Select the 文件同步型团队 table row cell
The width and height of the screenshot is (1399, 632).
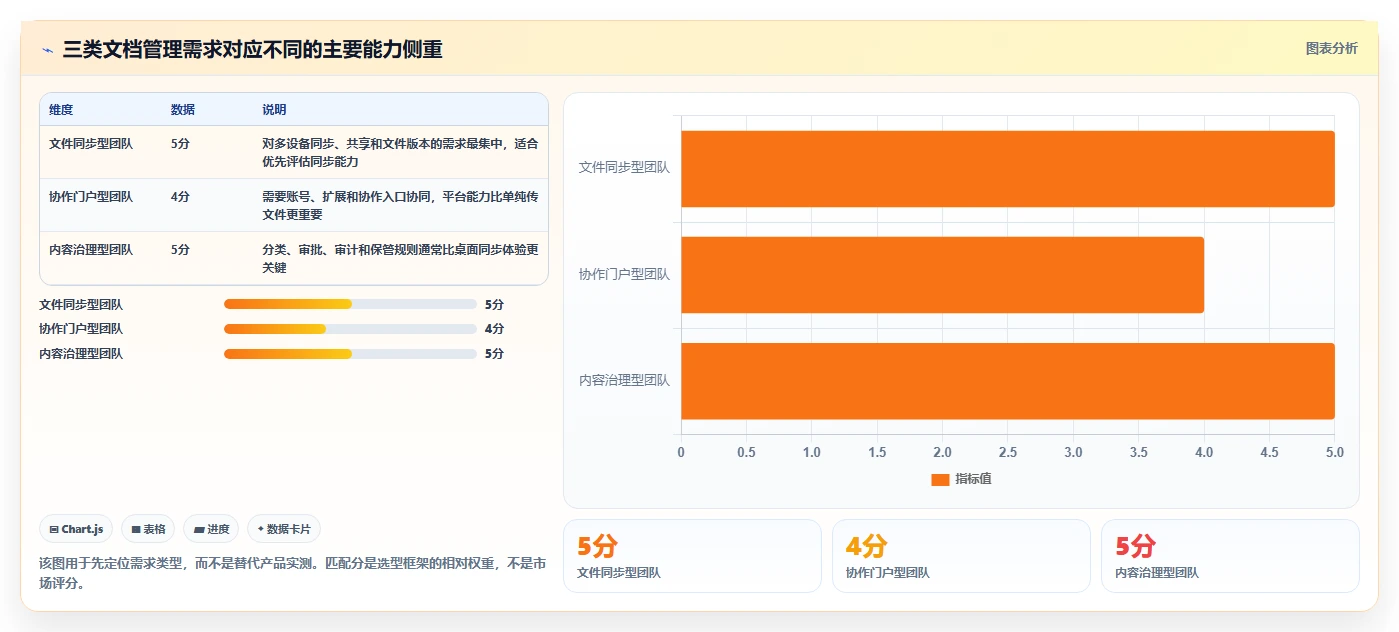pyautogui.click(x=91, y=143)
